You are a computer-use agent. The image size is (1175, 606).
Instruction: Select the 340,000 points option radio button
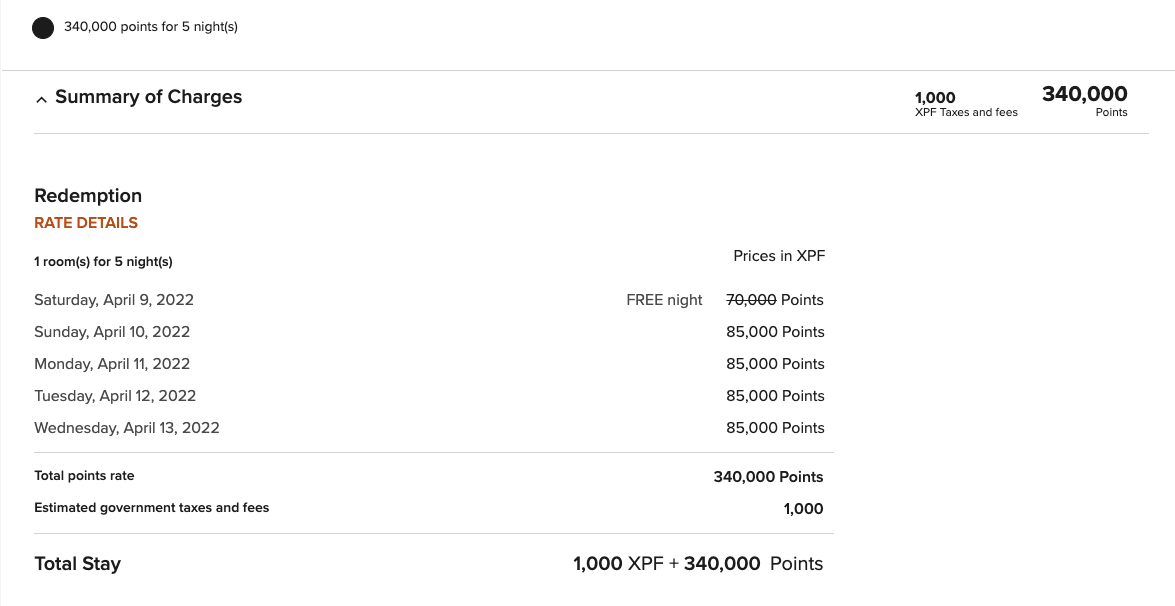point(43,27)
